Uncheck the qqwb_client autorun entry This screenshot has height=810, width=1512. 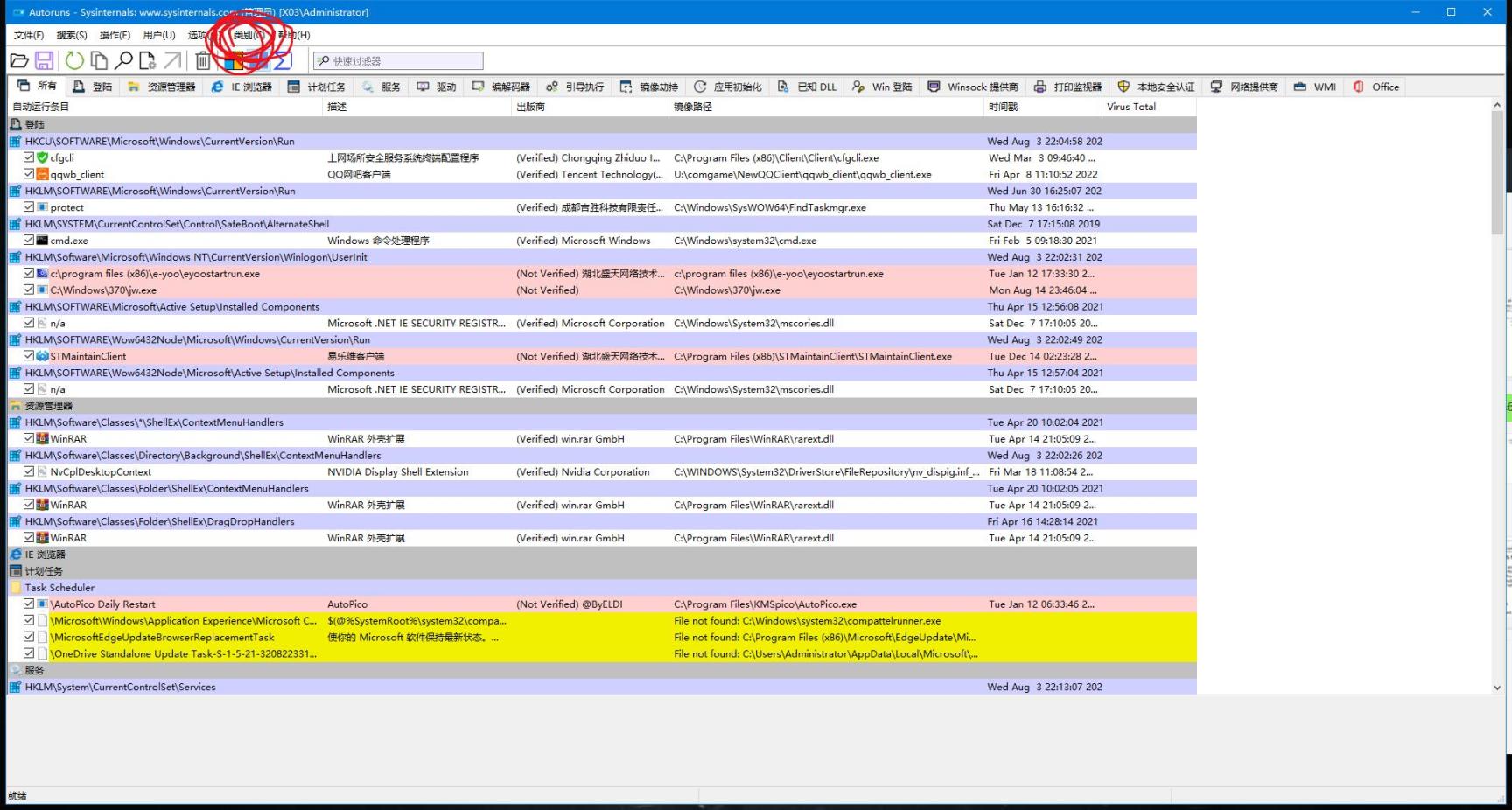coord(29,174)
